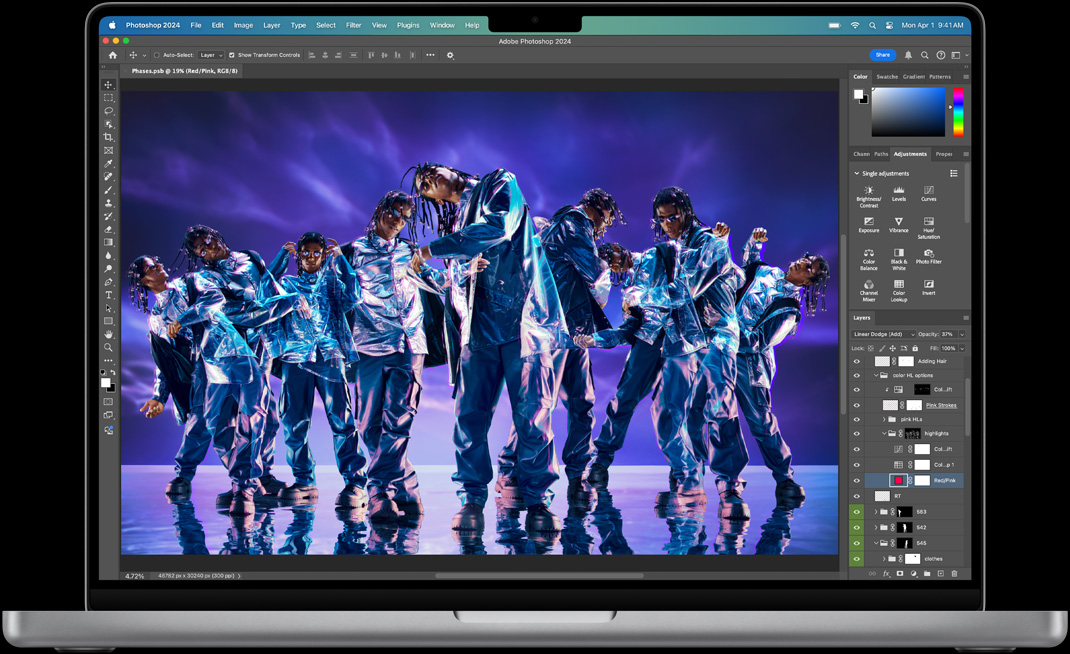Open the Filter menu
Viewport: 1070px width, 654px height.
[352, 25]
